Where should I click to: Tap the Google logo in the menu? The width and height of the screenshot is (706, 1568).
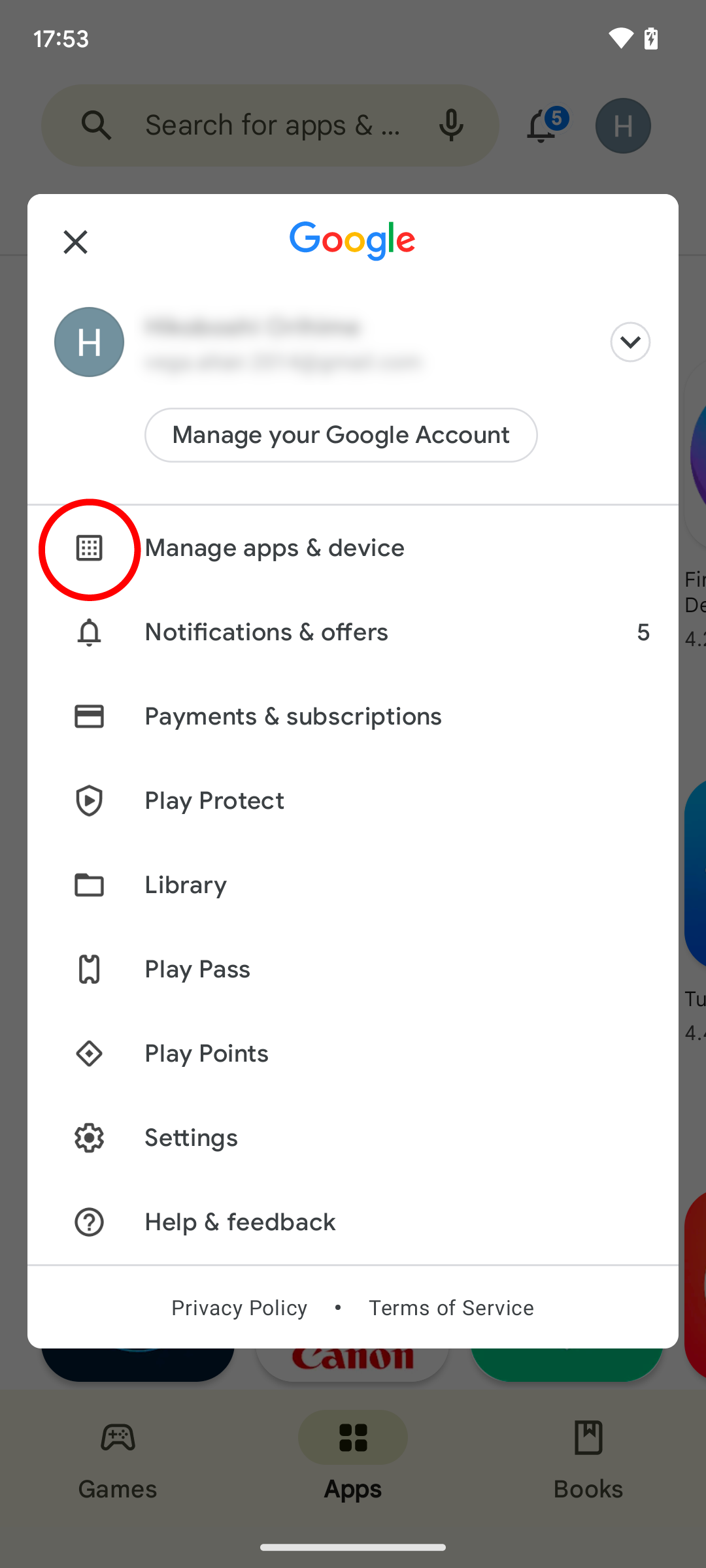pos(352,240)
